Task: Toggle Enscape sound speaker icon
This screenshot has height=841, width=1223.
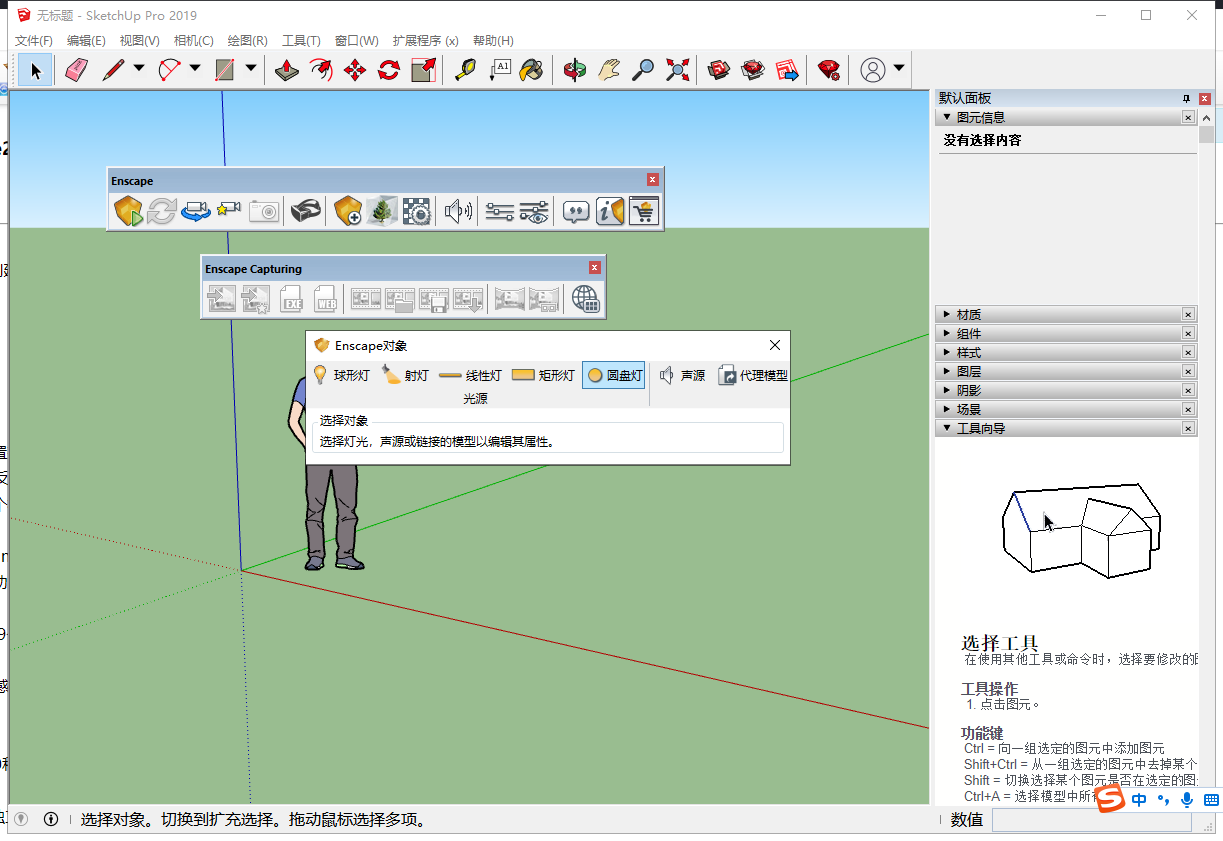Action: [x=458, y=211]
